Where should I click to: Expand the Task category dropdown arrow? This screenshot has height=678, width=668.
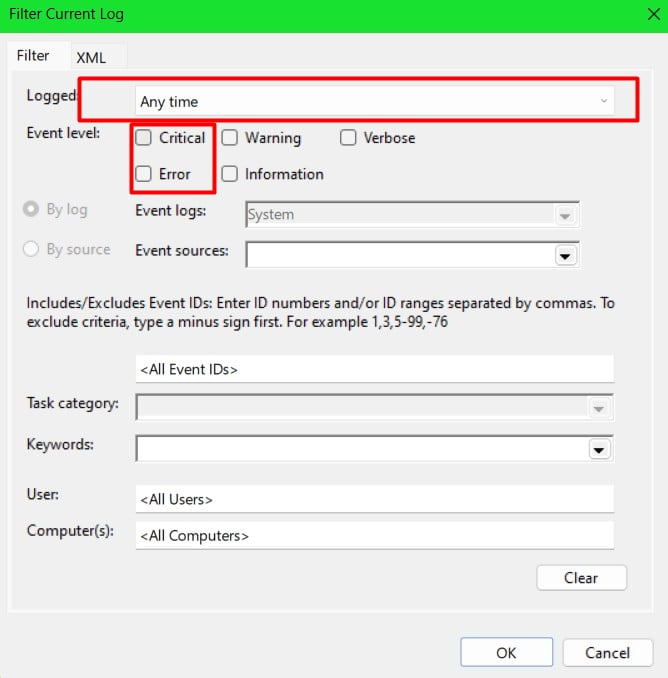(x=599, y=408)
